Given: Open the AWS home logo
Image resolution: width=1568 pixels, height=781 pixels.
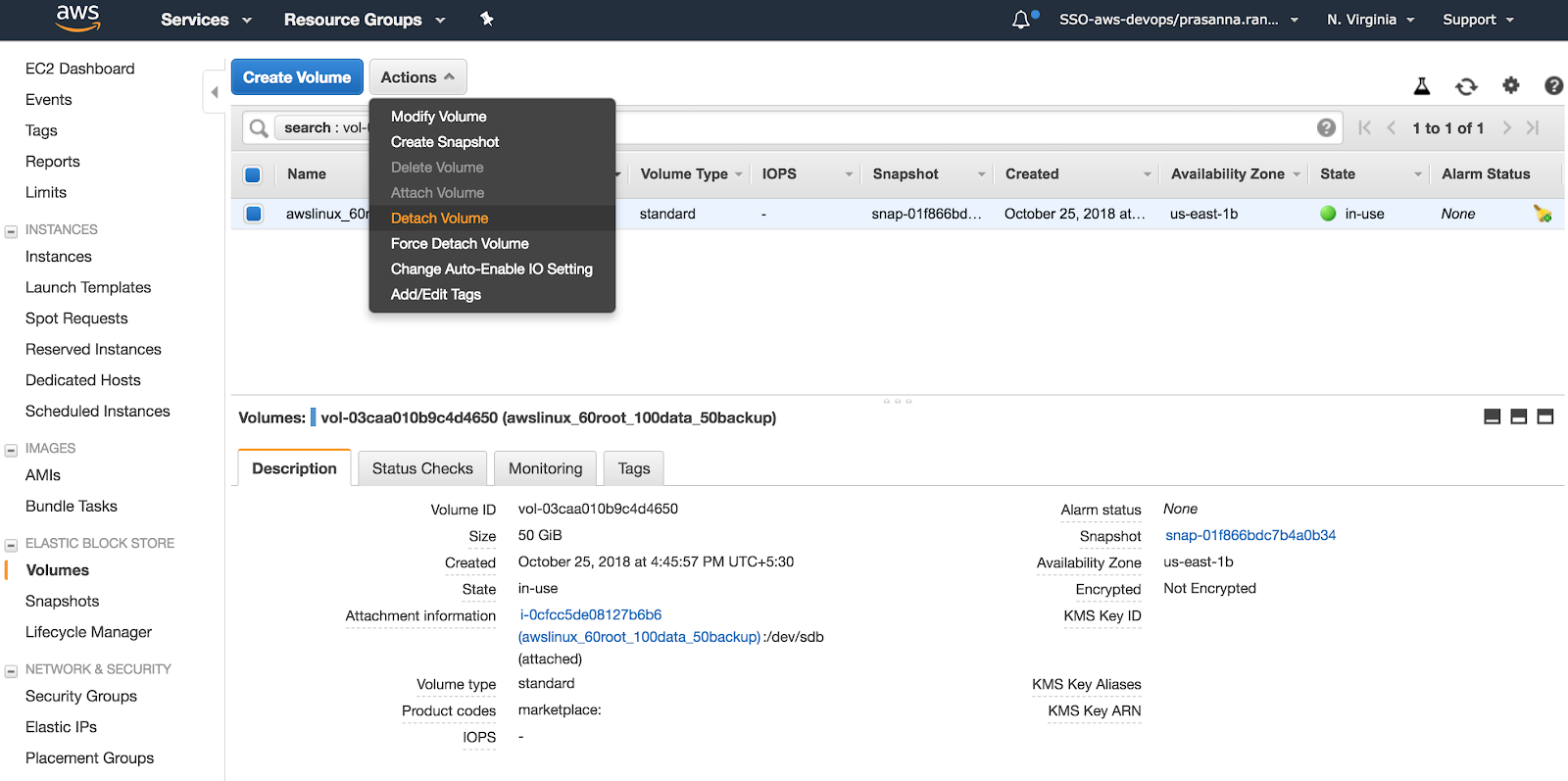Looking at the screenshot, I should [x=77, y=18].
